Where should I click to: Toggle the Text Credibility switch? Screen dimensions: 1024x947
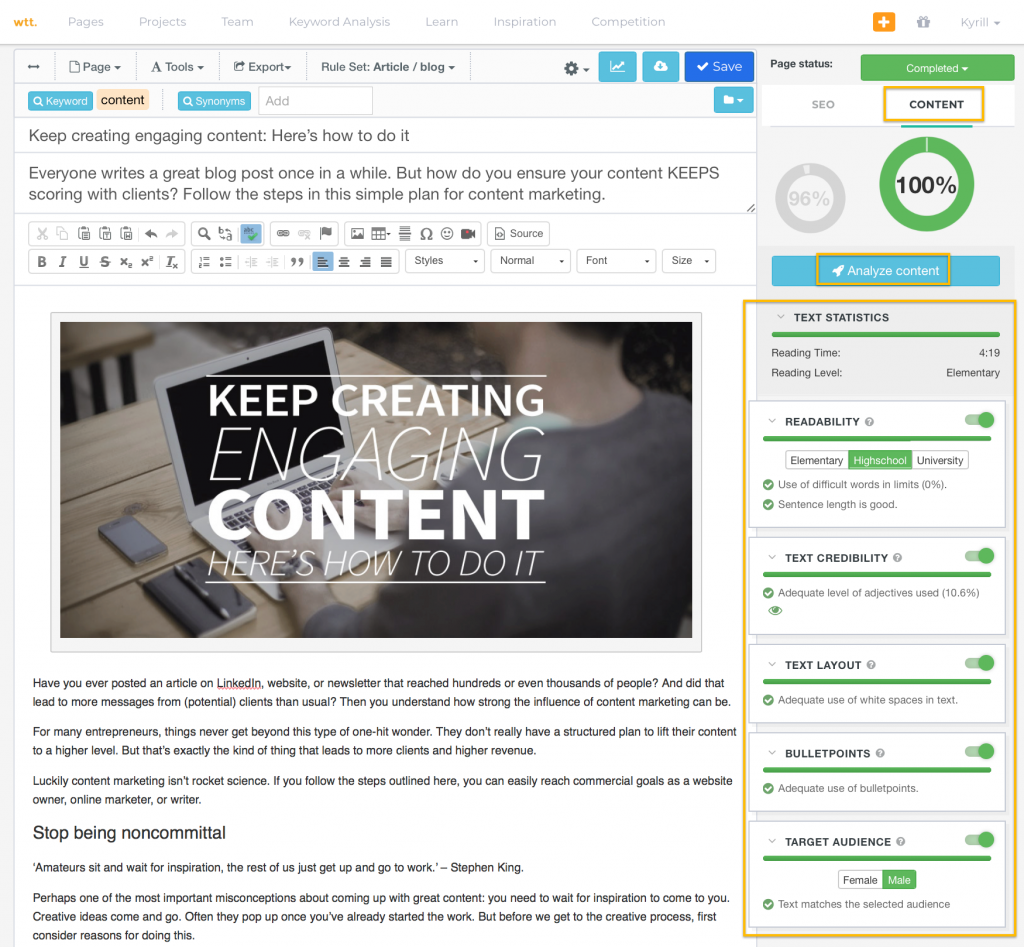tap(980, 556)
